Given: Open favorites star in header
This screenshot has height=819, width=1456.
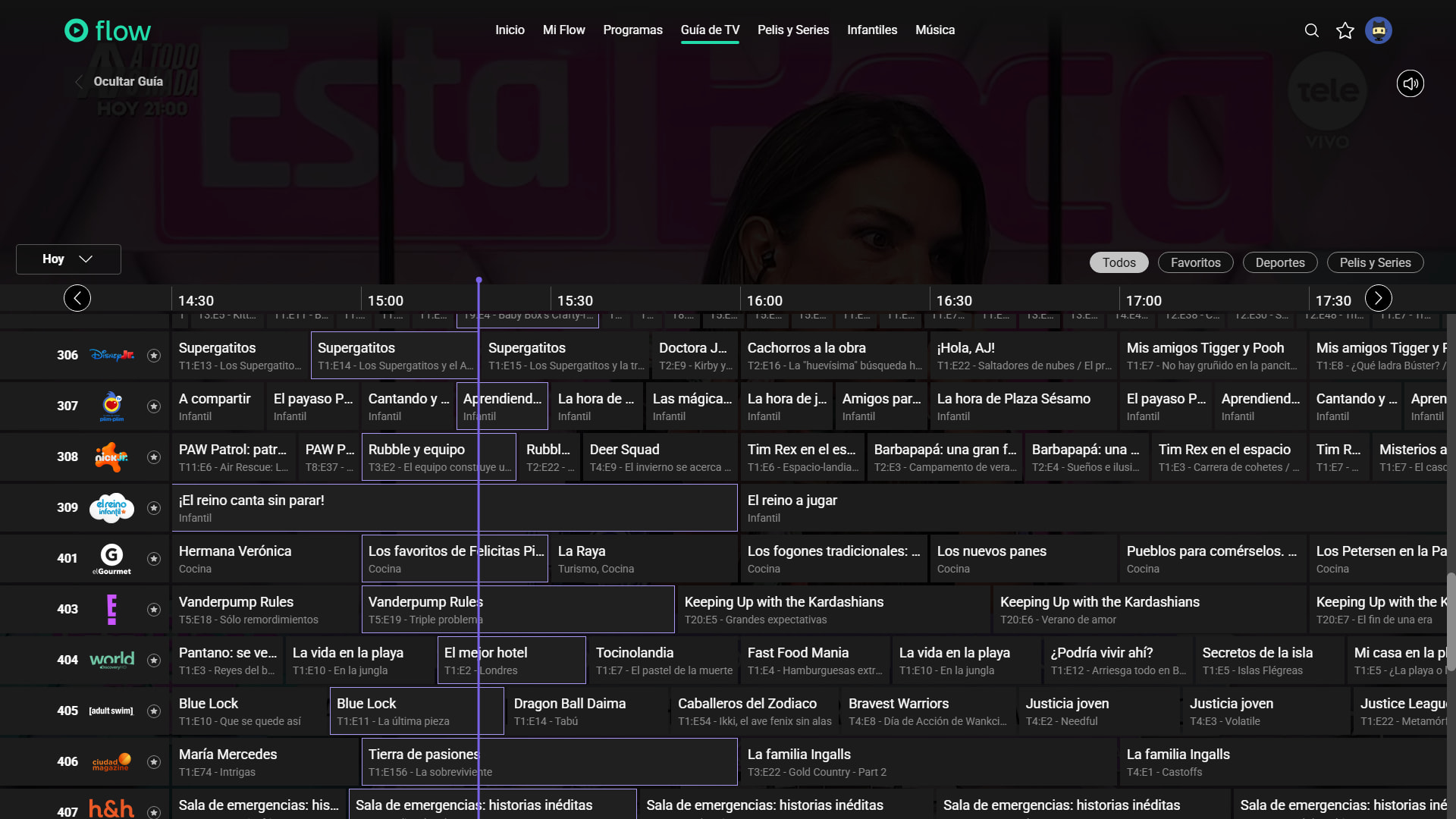Looking at the screenshot, I should (1345, 30).
